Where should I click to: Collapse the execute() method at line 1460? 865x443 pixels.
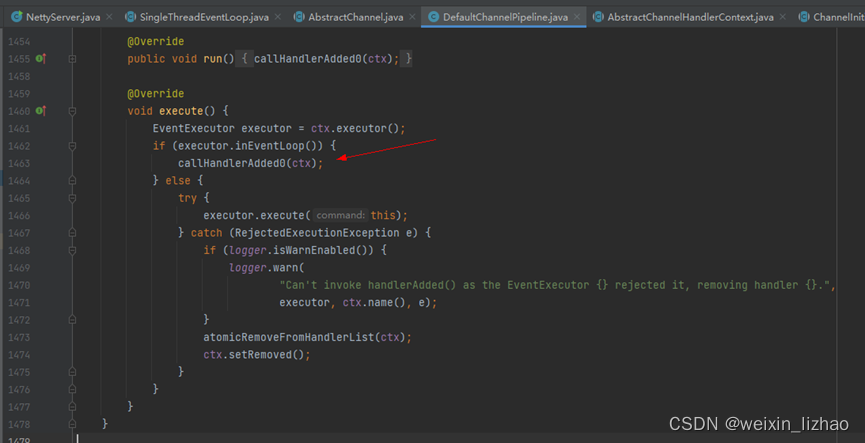pos(72,111)
